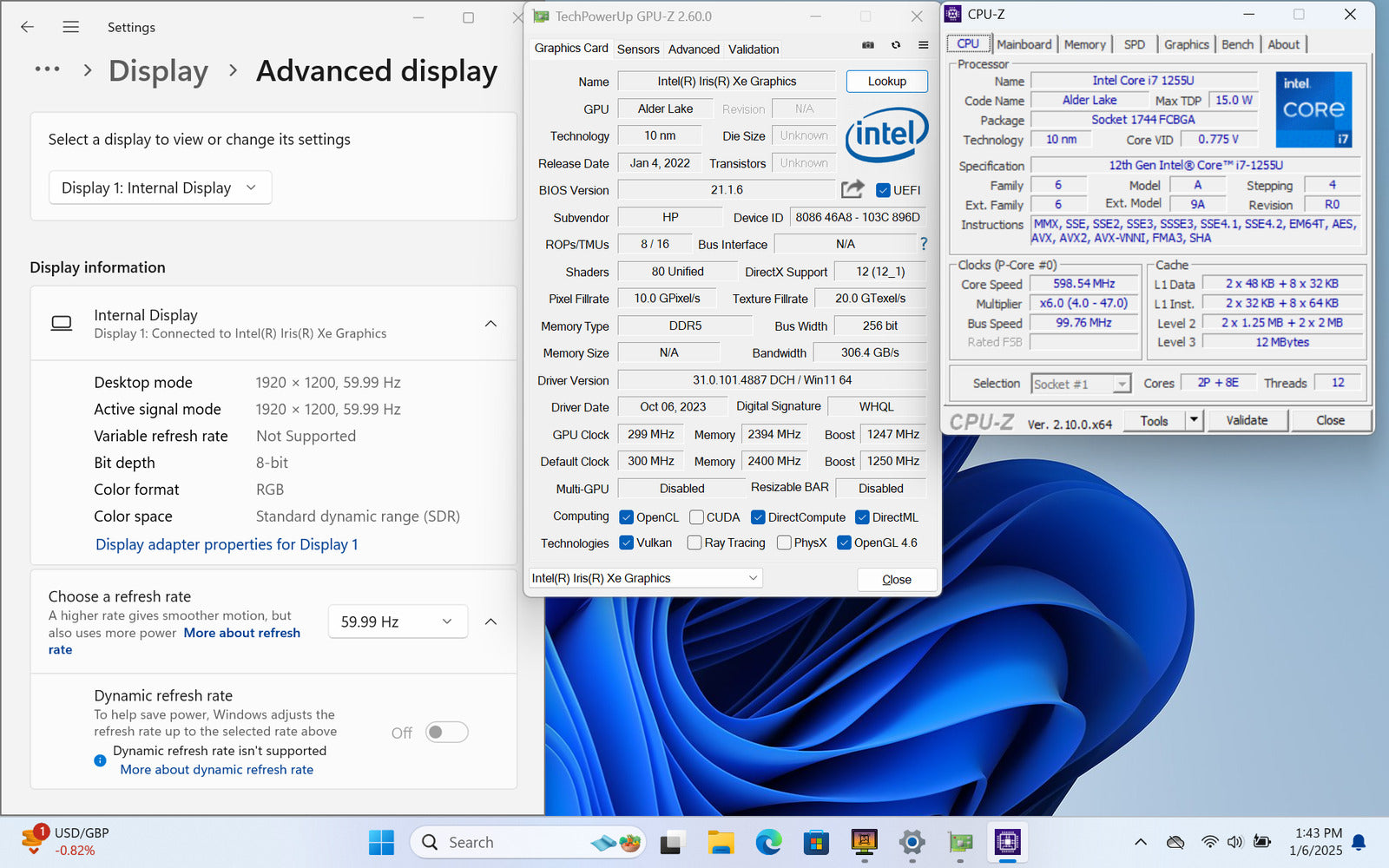This screenshot has width=1389, height=868.
Task: Open Task View from taskbar
Action: tap(672, 842)
